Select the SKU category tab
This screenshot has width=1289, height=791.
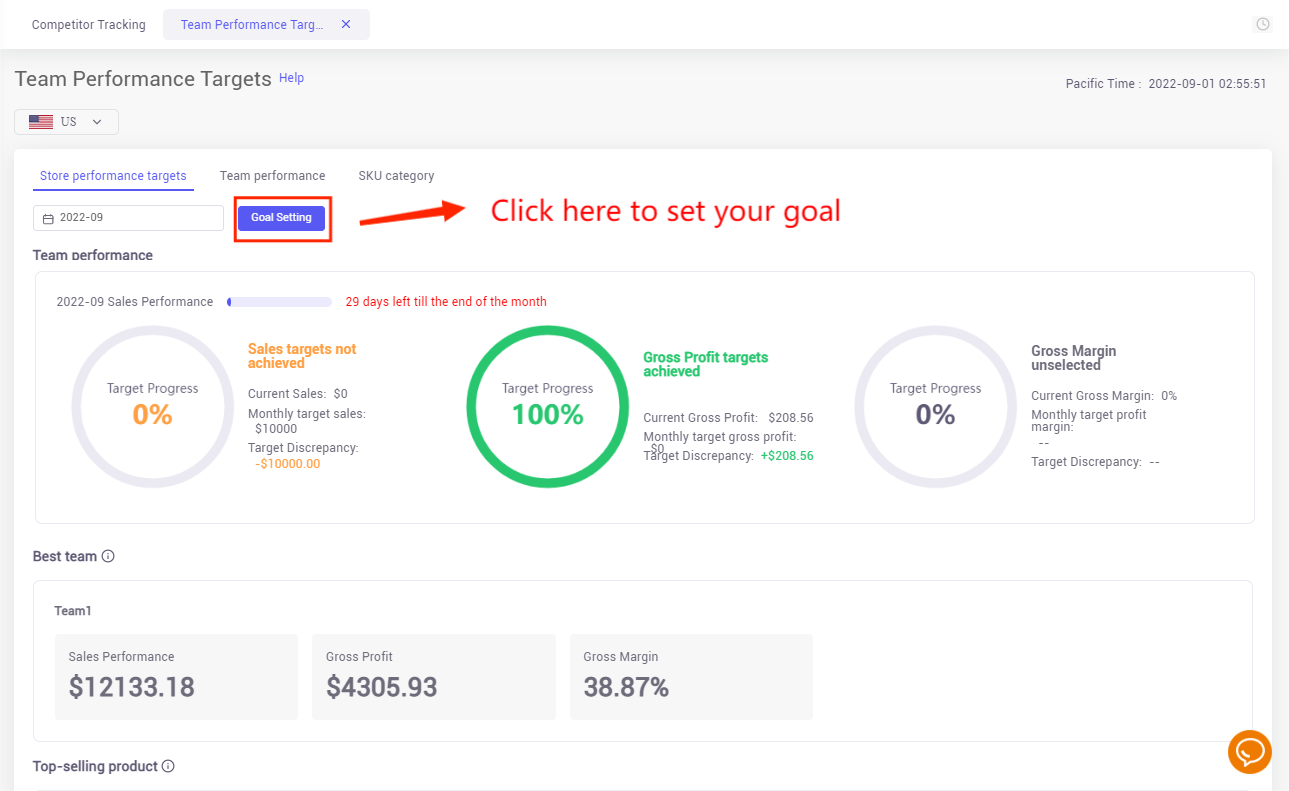click(x=396, y=176)
